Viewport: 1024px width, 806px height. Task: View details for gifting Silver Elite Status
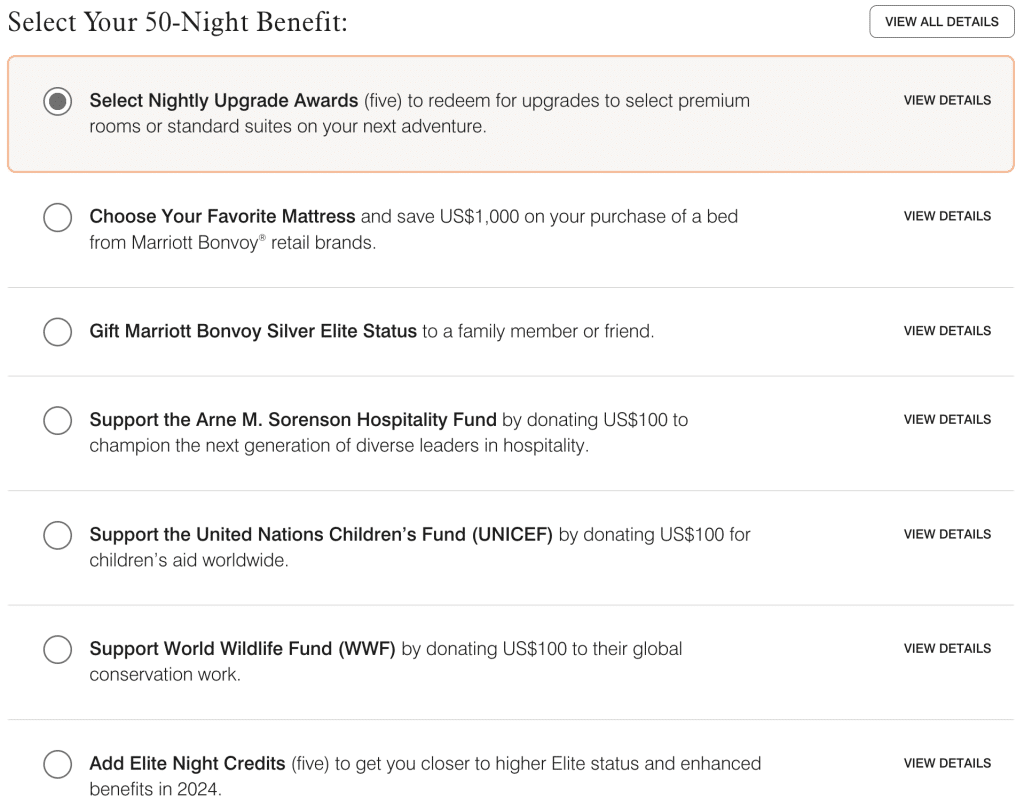pos(947,330)
